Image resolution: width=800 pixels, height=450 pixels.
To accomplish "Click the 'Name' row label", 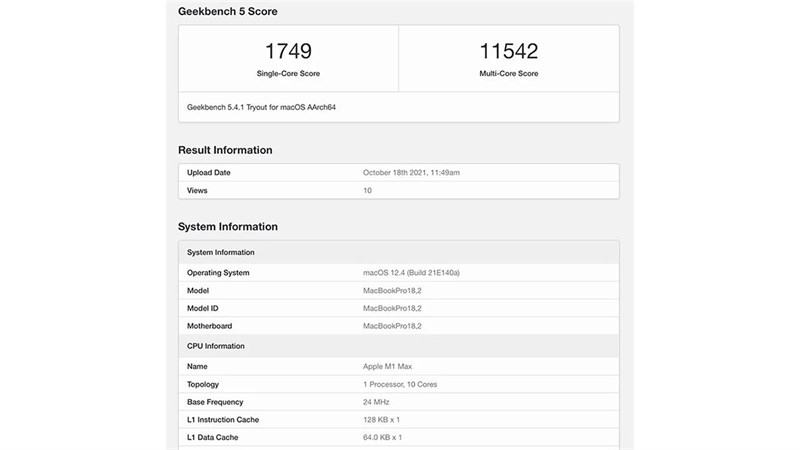I will (x=197, y=366).
